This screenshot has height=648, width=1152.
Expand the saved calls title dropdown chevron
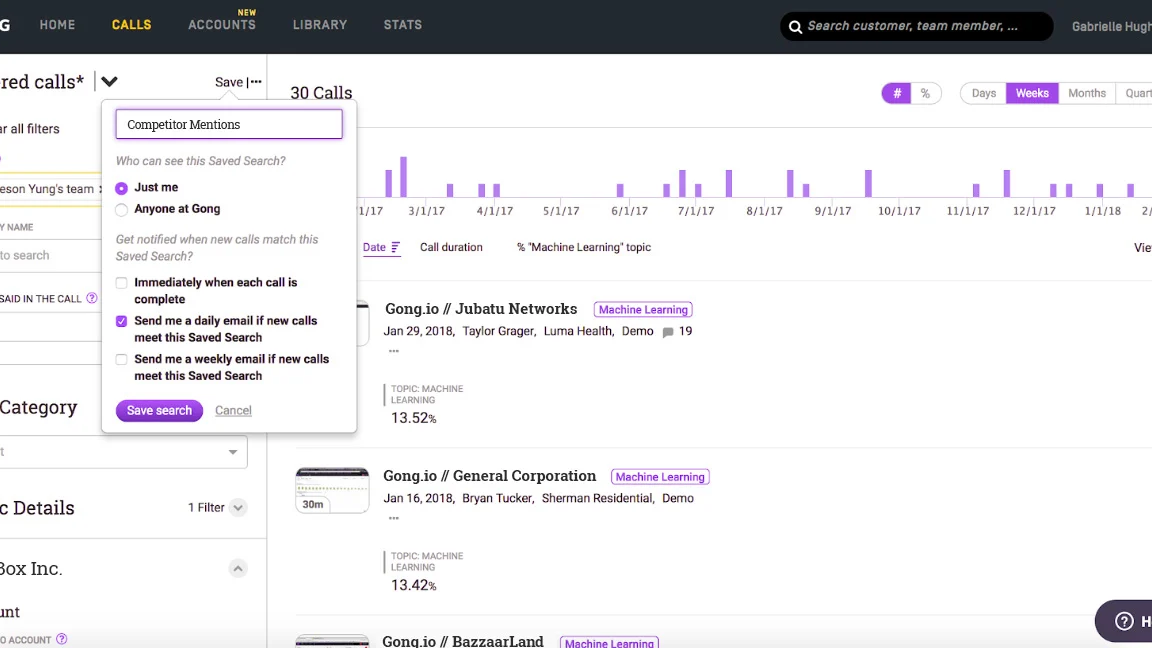[109, 82]
